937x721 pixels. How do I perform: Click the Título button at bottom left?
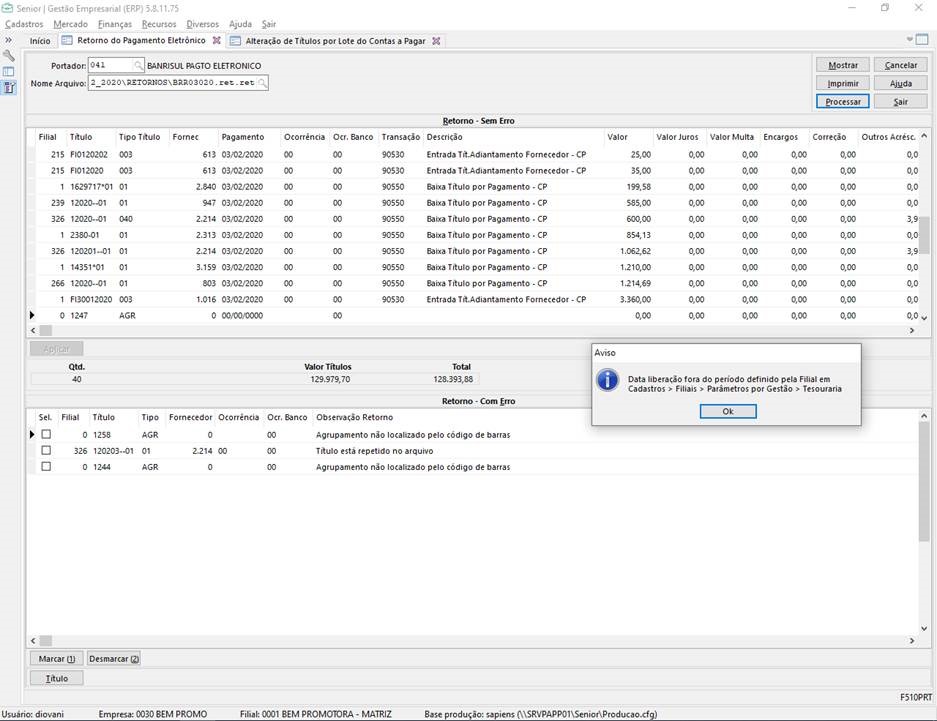tap(57, 678)
